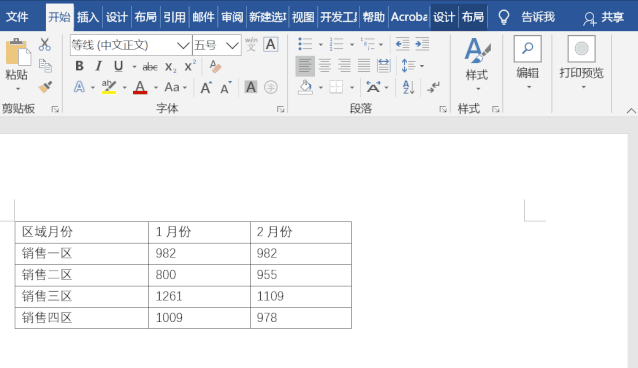Click the Format Painter brush icon
Screen dimensions: 638x368
[x=45, y=87]
